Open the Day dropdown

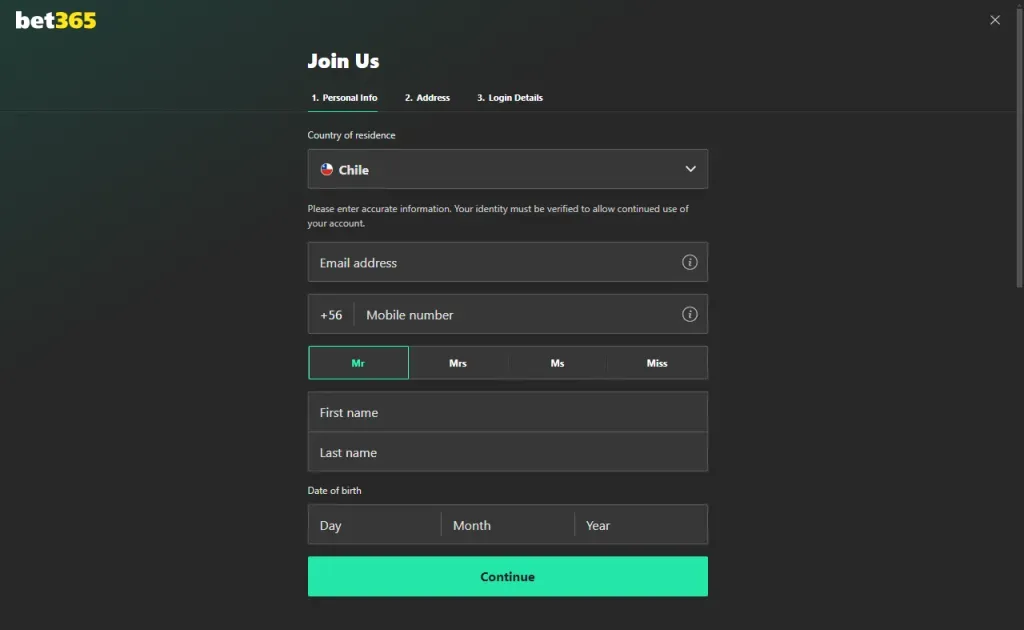(x=374, y=524)
